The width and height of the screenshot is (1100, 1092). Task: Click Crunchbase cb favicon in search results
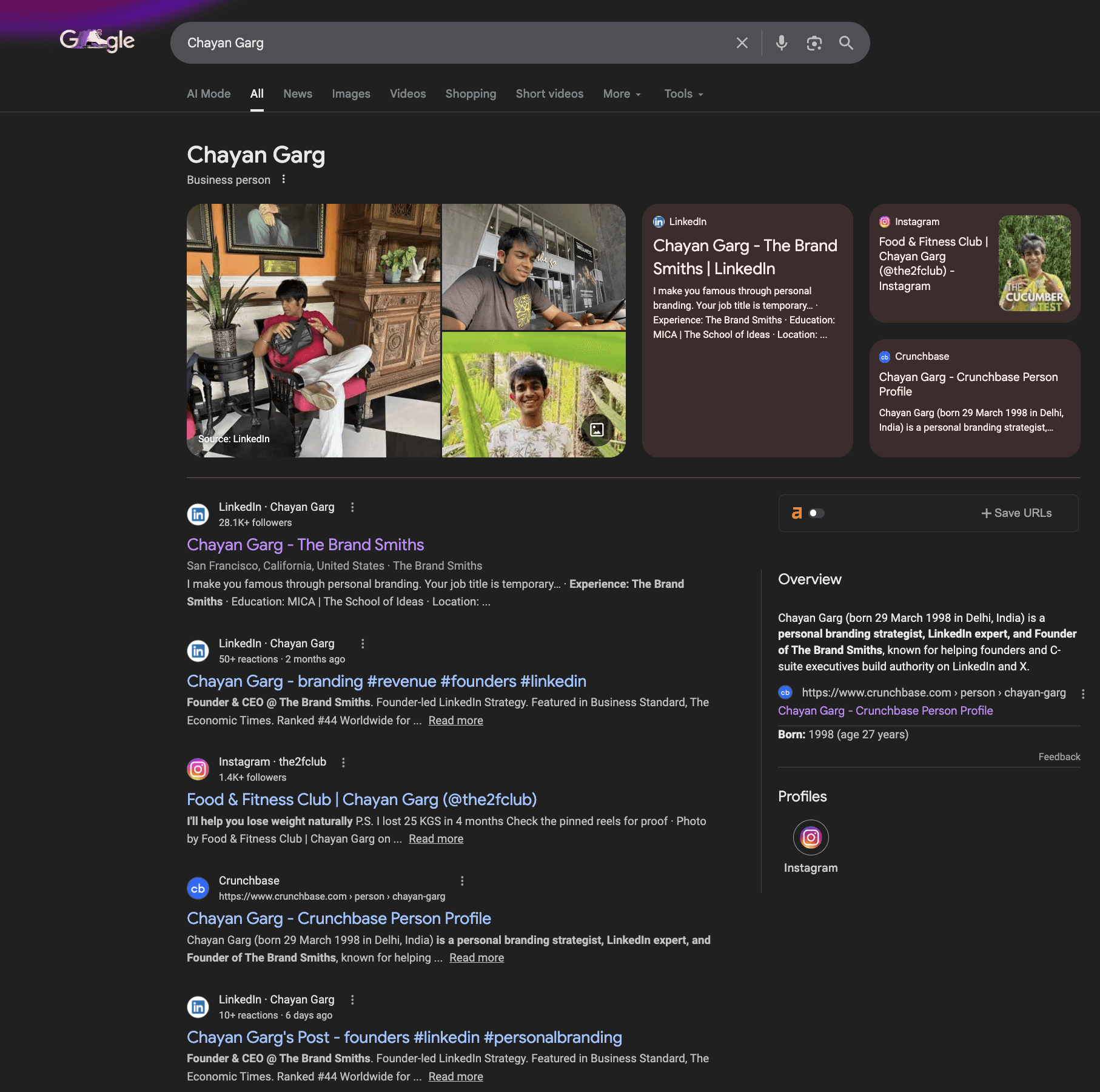[198, 888]
